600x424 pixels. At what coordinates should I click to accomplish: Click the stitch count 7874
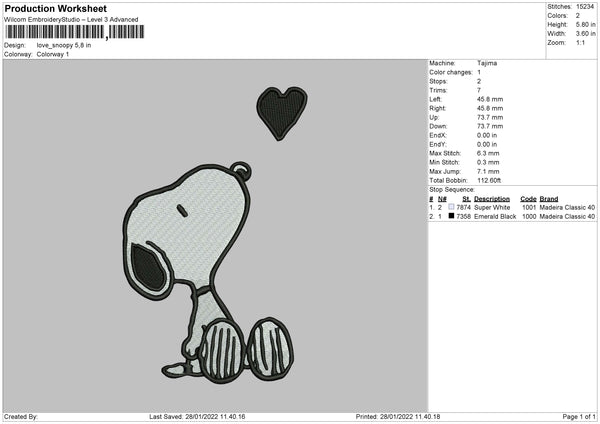463,207
